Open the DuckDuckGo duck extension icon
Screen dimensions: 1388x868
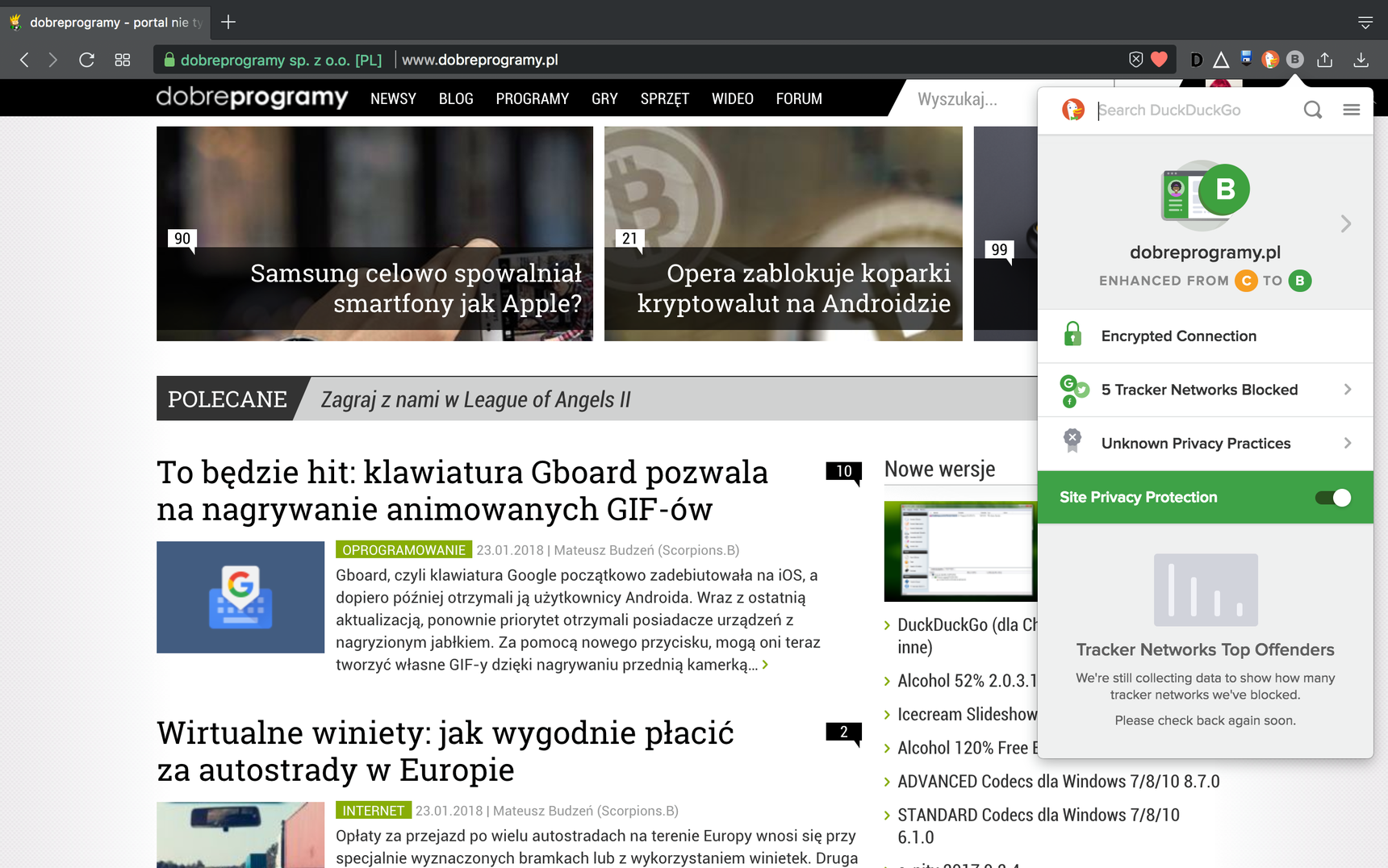(x=1270, y=59)
